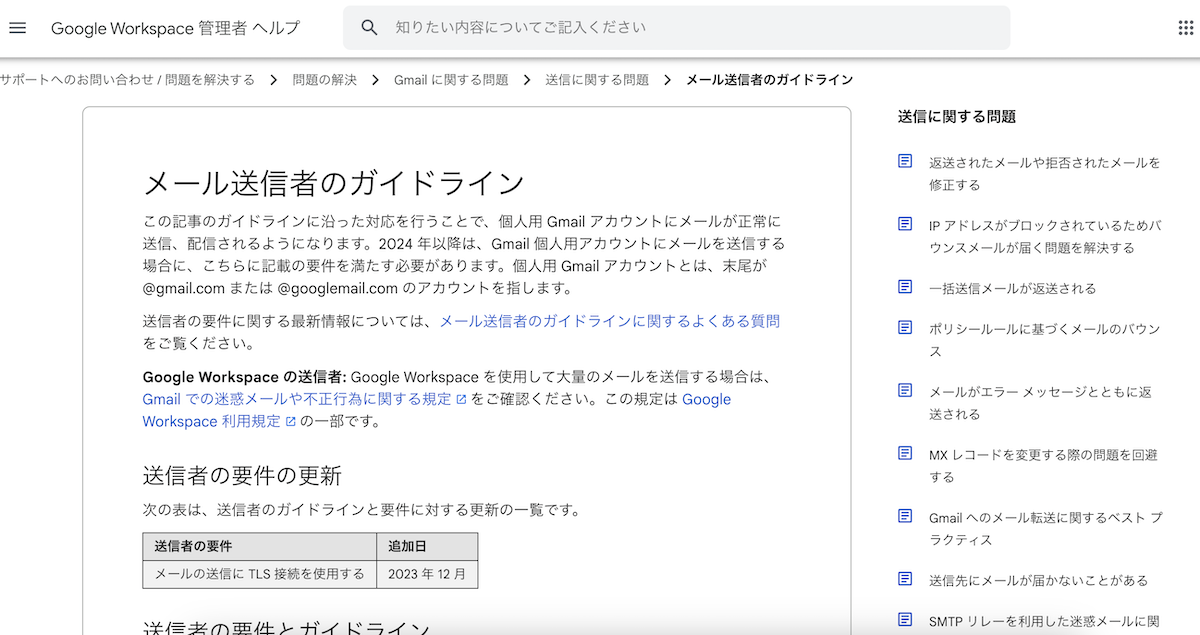Click the search magnifier icon
This screenshot has height=635, width=1200.
[369, 28]
